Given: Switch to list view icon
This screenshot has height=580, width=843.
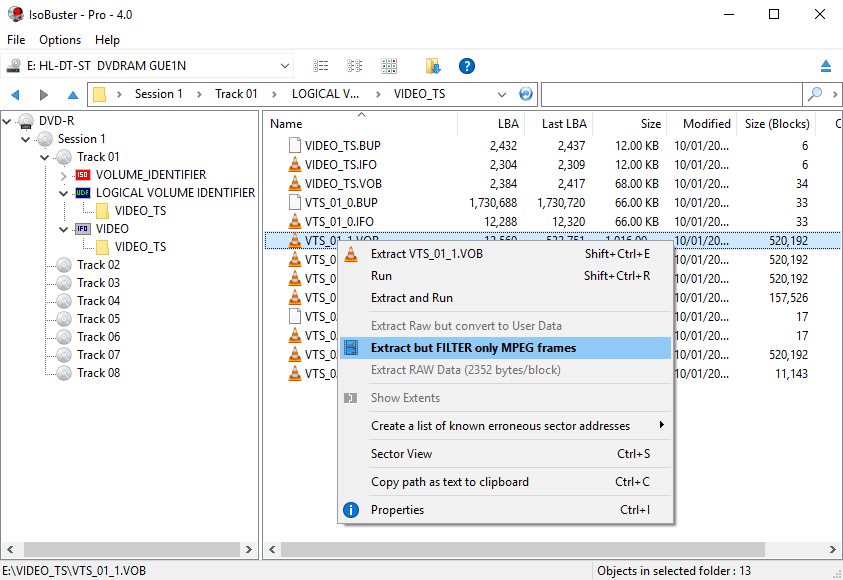Looking at the screenshot, I should 320,66.
